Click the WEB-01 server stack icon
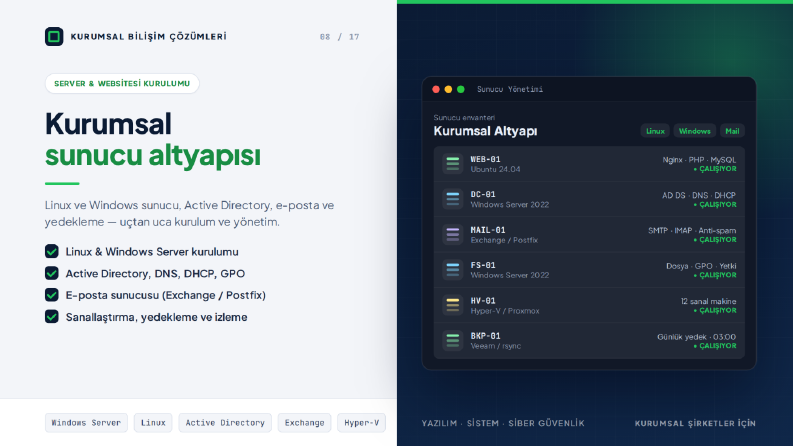 coord(453,164)
